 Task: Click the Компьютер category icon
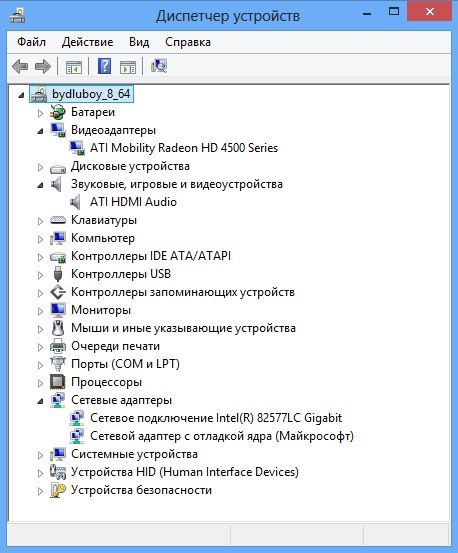(x=58, y=238)
